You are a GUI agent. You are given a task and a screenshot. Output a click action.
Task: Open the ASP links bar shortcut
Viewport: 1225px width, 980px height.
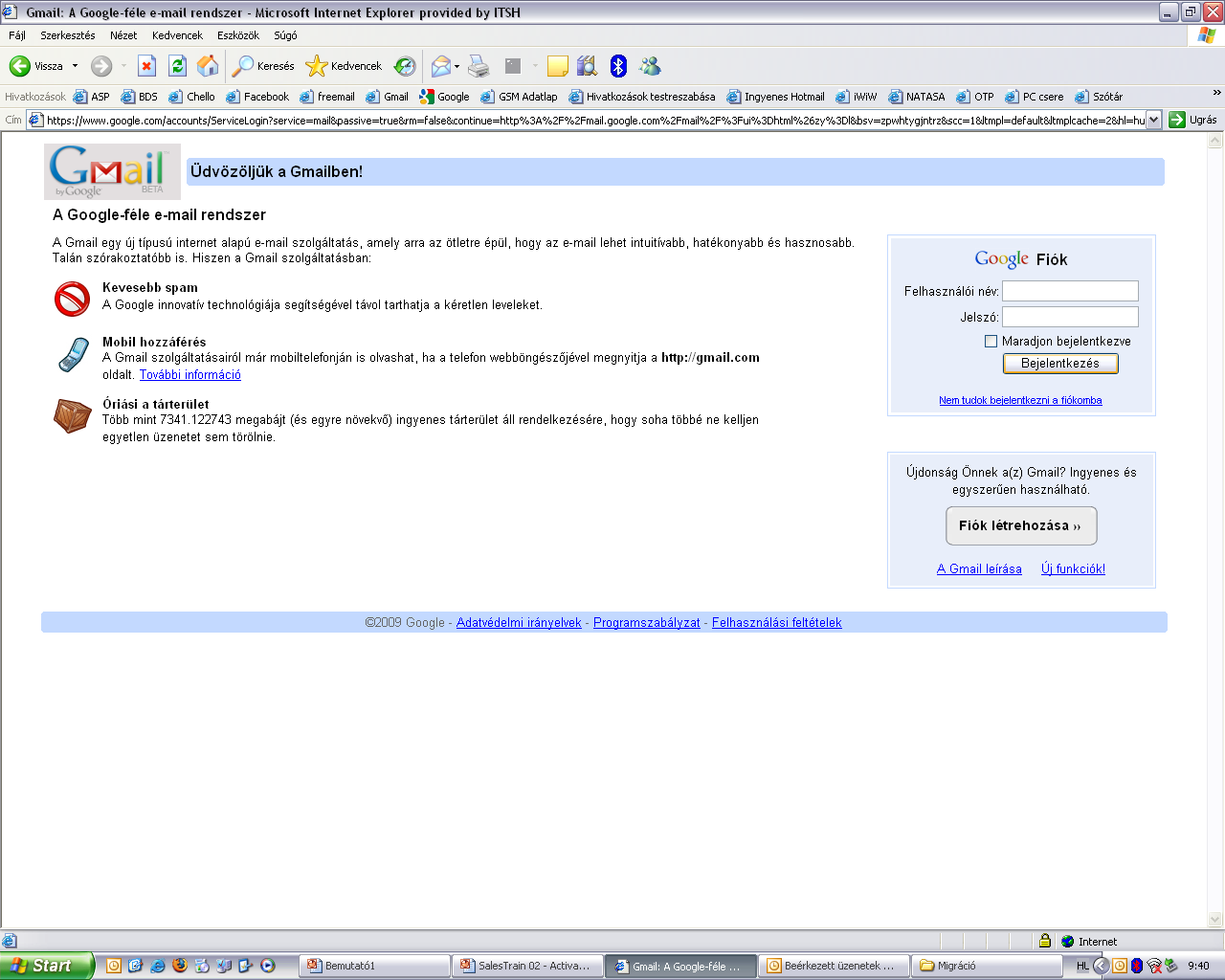92,97
